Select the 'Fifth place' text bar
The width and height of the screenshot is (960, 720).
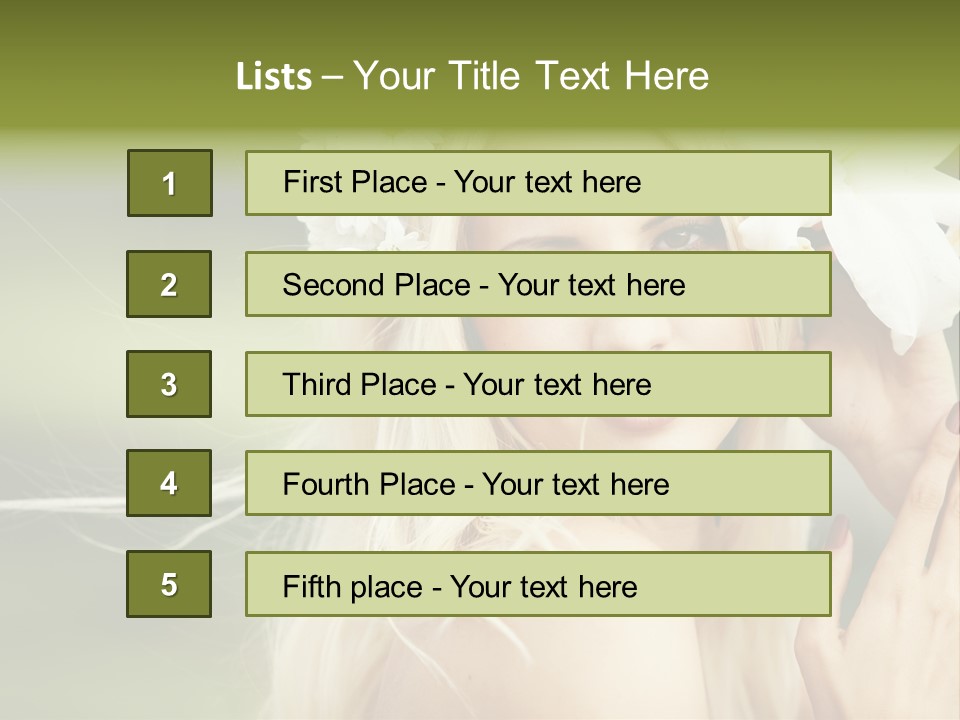[x=538, y=584]
